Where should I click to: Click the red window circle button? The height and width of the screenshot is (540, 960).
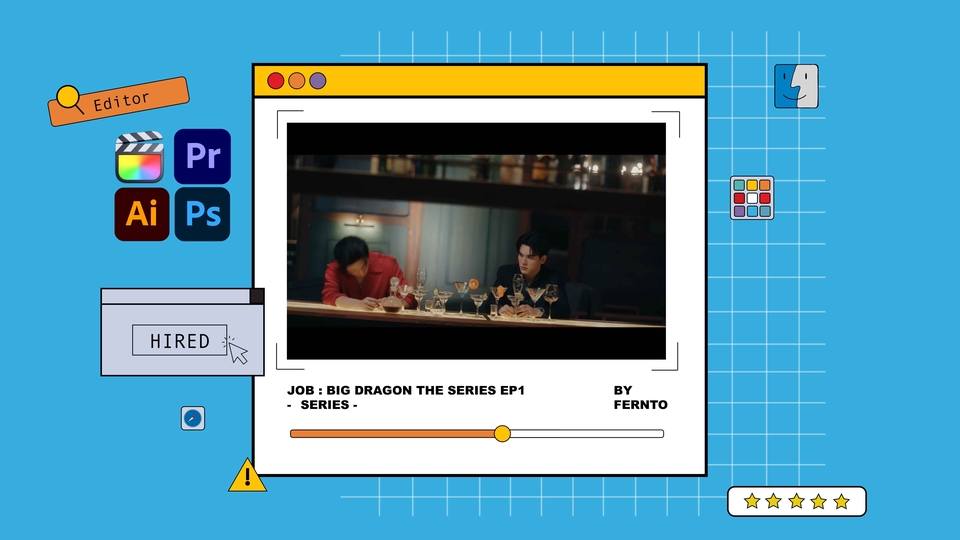pyautogui.click(x=276, y=81)
